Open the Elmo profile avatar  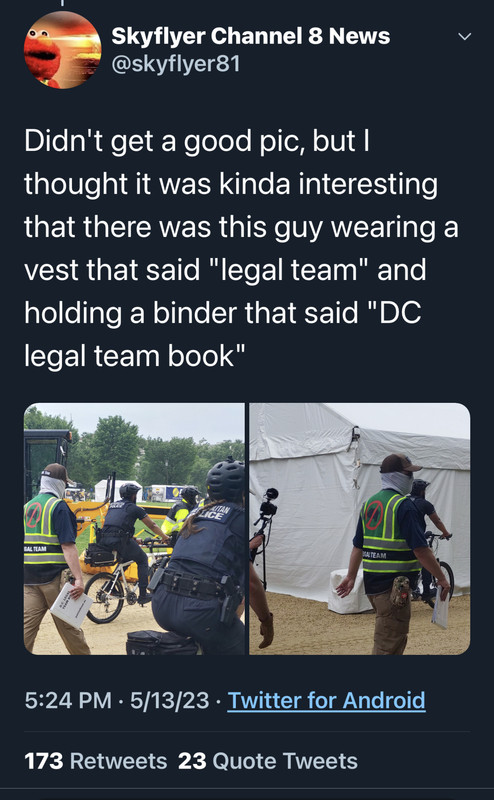pos(62,49)
